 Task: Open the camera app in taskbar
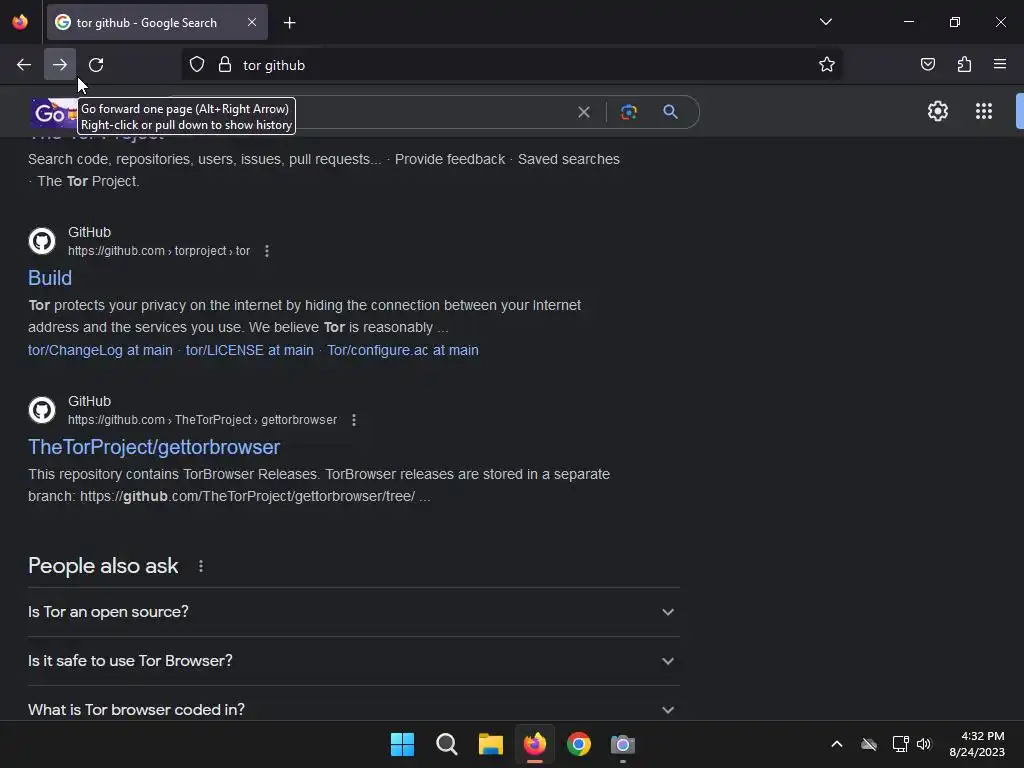[x=622, y=744]
